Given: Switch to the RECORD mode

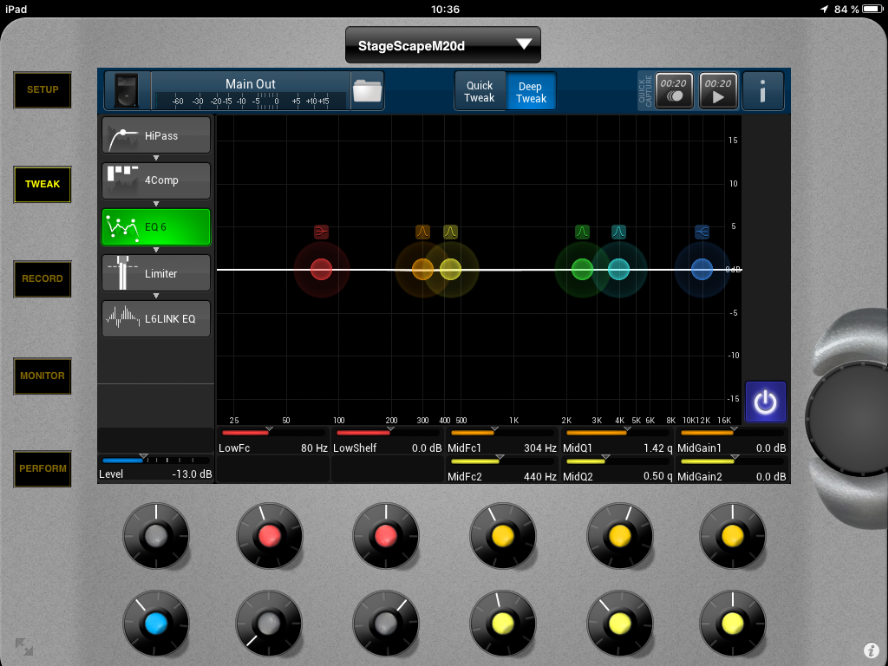Looking at the screenshot, I should pyautogui.click(x=42, y=279).
